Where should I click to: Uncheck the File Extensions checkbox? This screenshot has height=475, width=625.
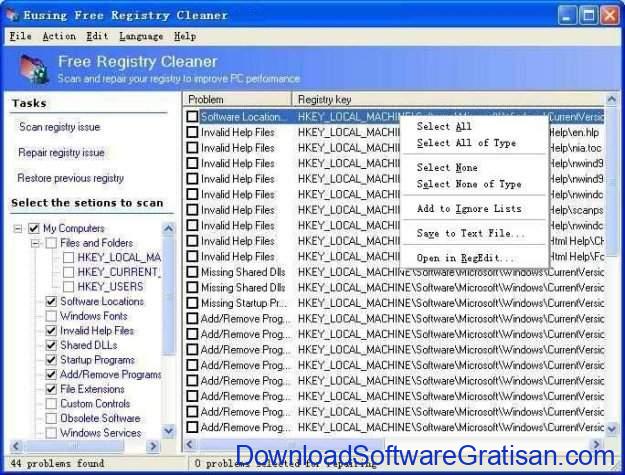51,389
